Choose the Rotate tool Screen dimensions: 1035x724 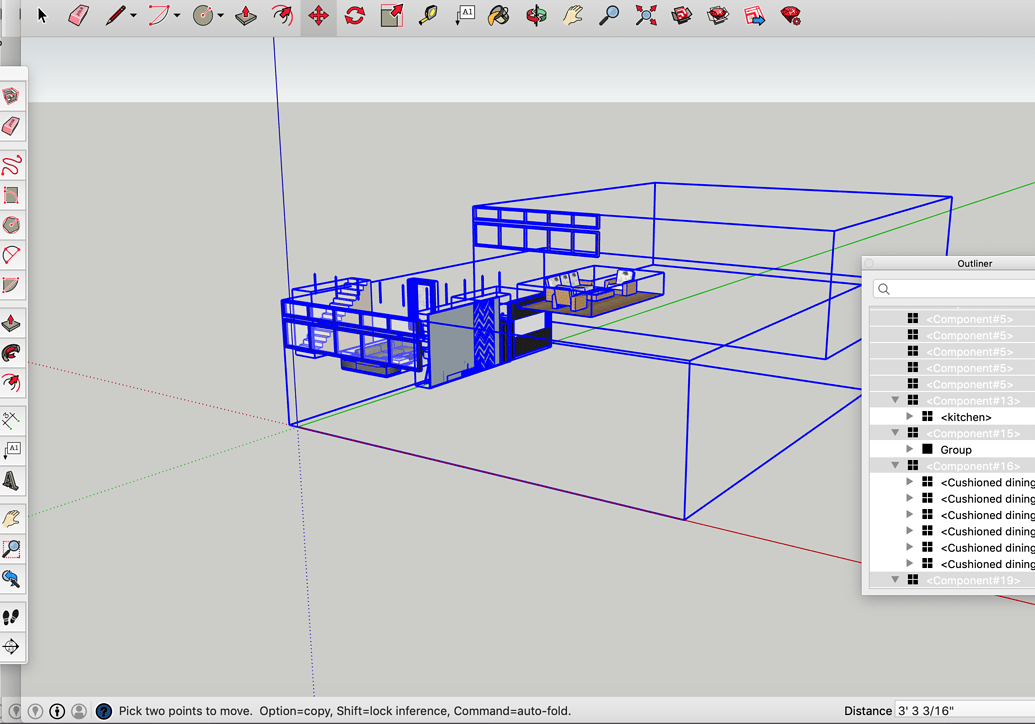point(355,15)
